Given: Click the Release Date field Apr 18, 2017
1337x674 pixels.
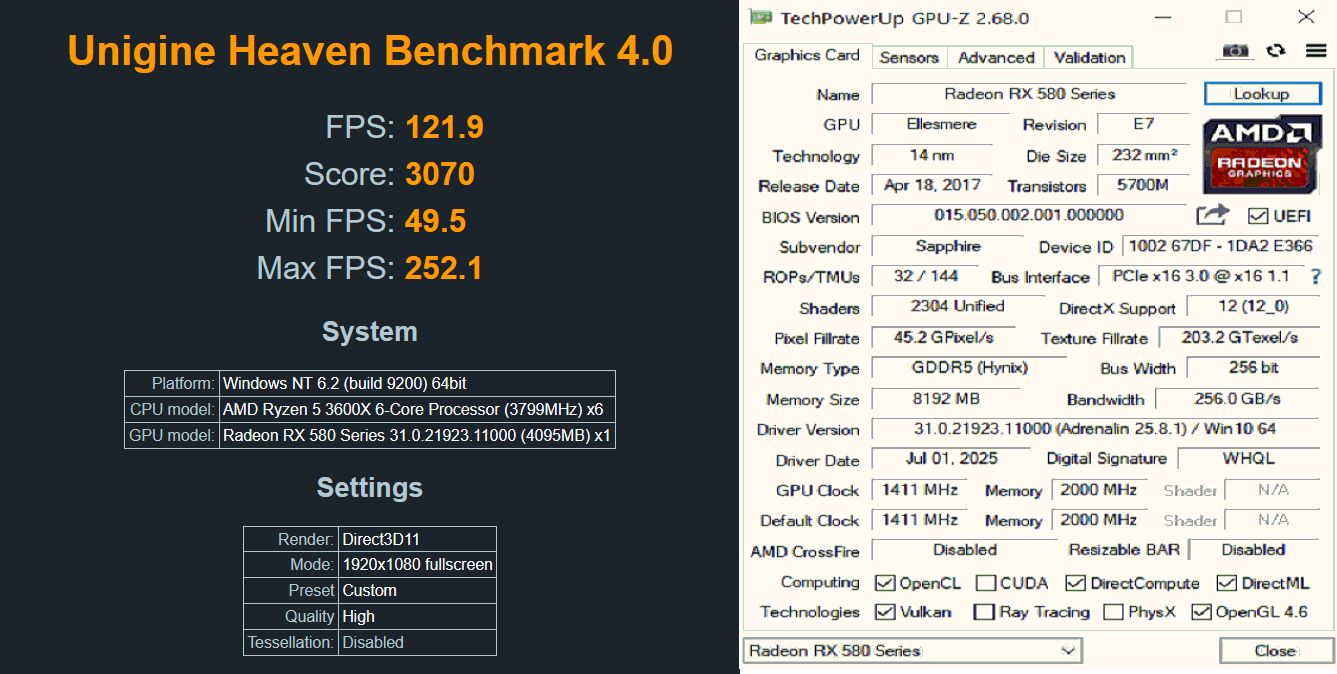Looking at the screenshot, I should click(932, 185).
